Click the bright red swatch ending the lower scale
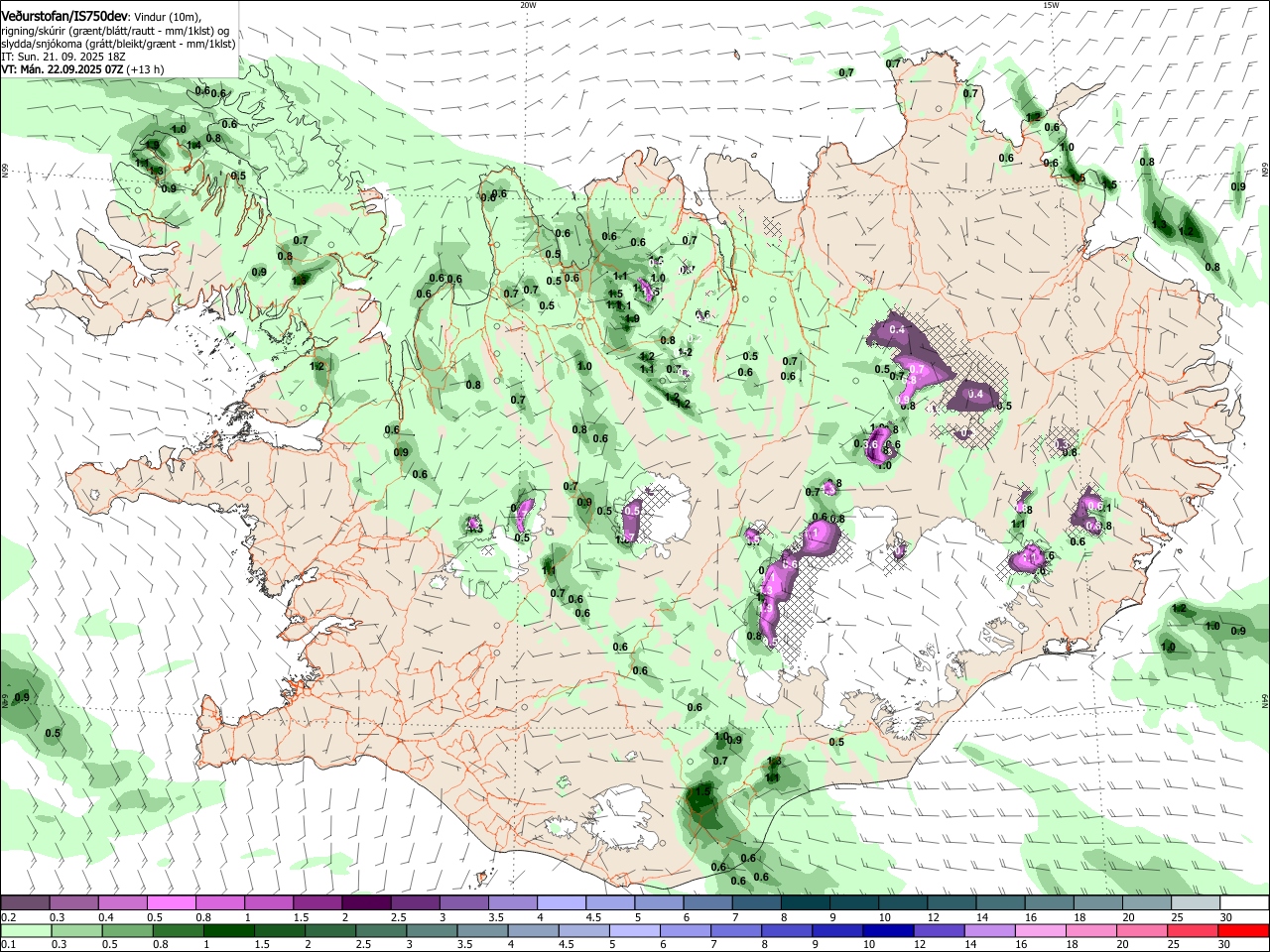Screen dimensions: 1270x952 click(x=1244, y=930)
